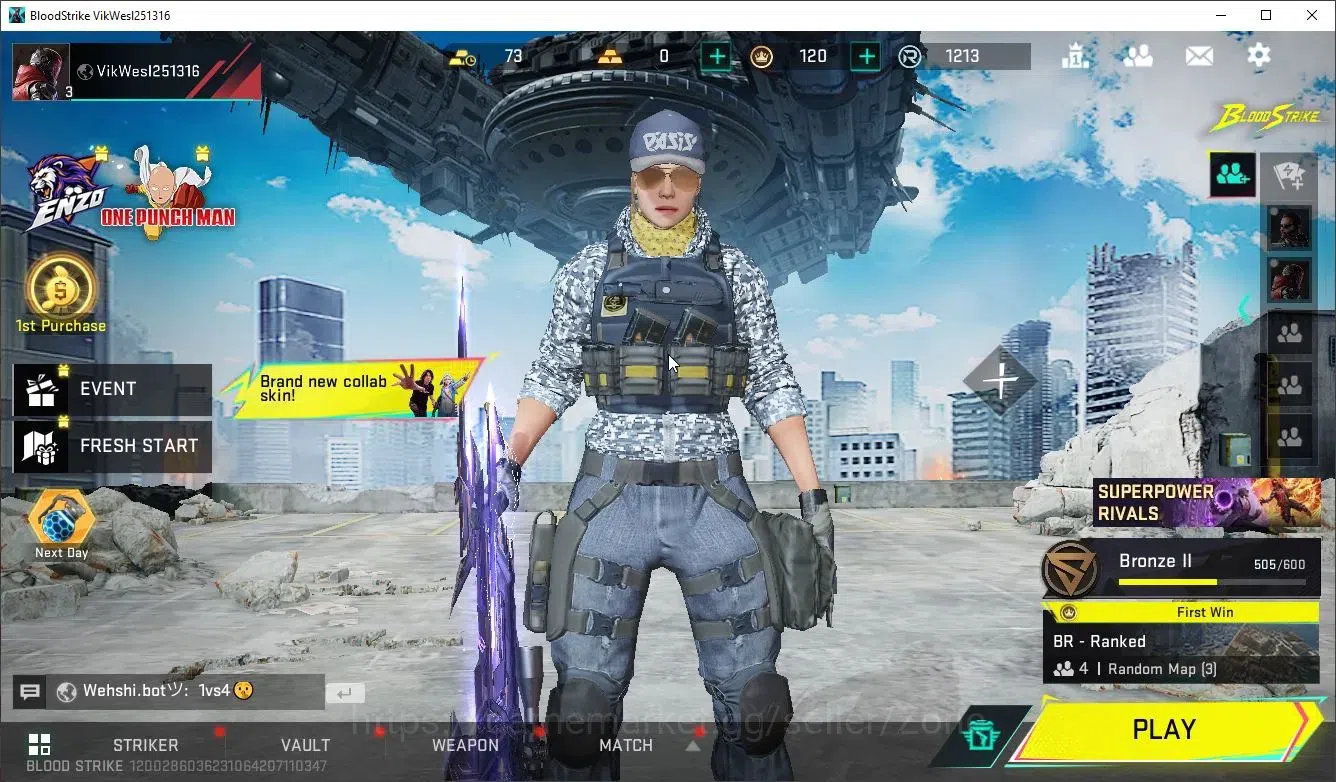Open the loadout icon beside PLAY

click(x=981, y=737)
